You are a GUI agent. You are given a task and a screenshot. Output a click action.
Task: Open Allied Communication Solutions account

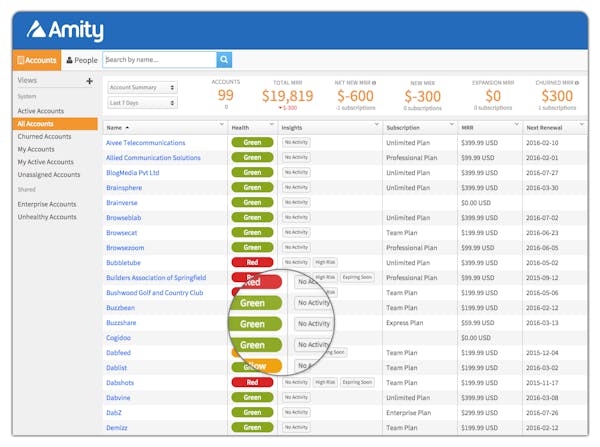[153, 158]
